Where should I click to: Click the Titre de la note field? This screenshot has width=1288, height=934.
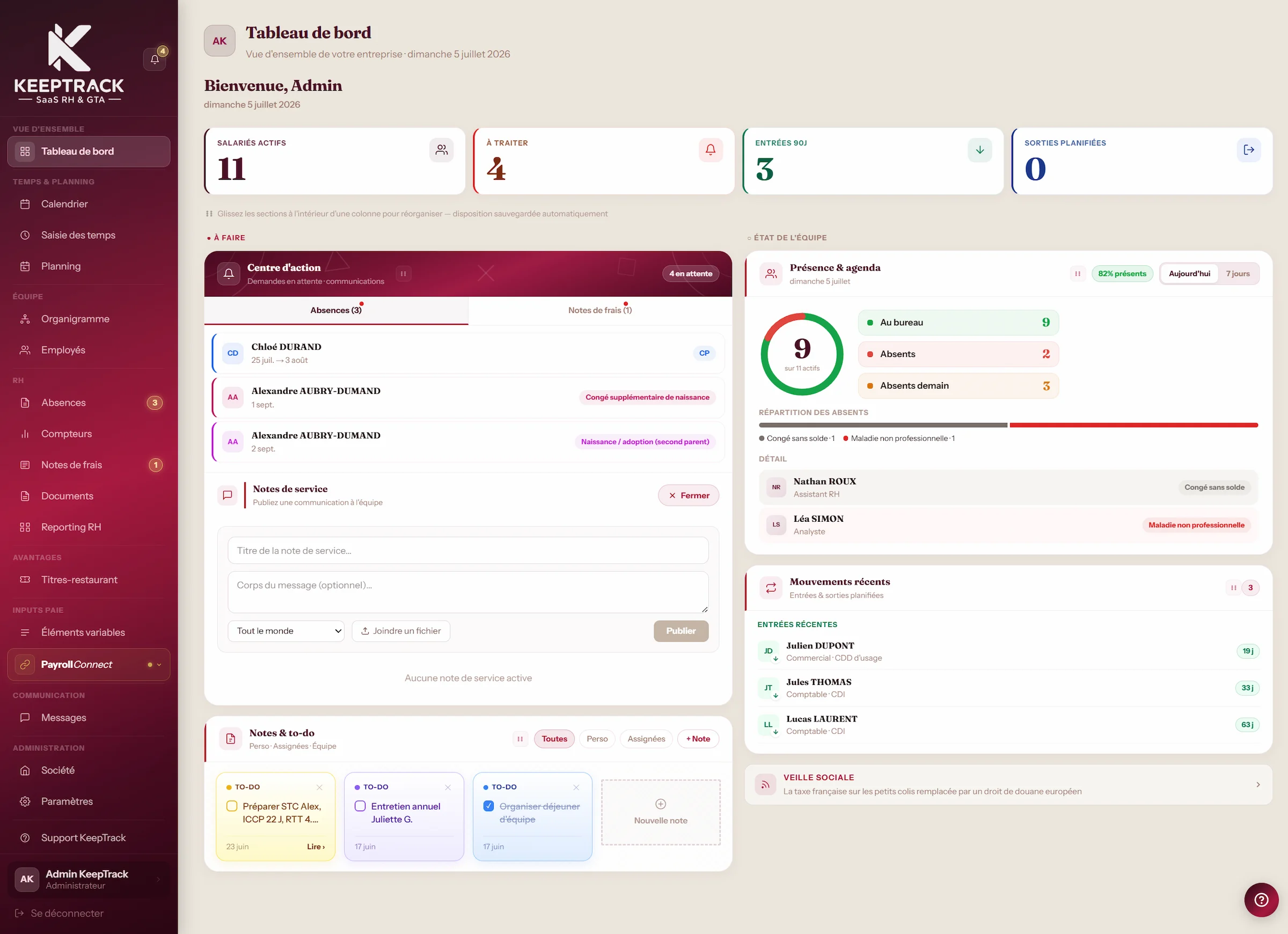(468, 551)
